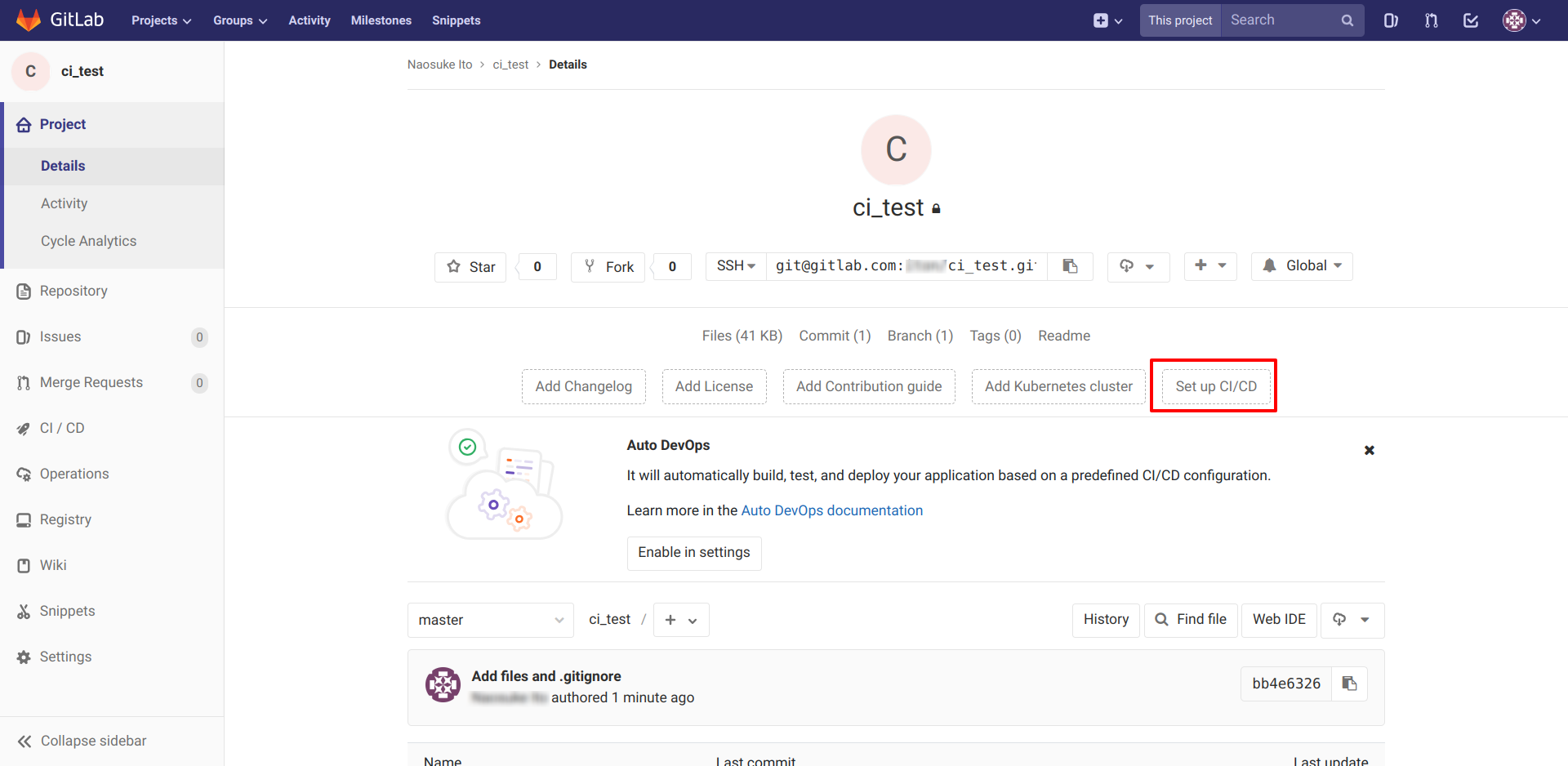
Task: Star the ci_test project
Action: point(470,267)
